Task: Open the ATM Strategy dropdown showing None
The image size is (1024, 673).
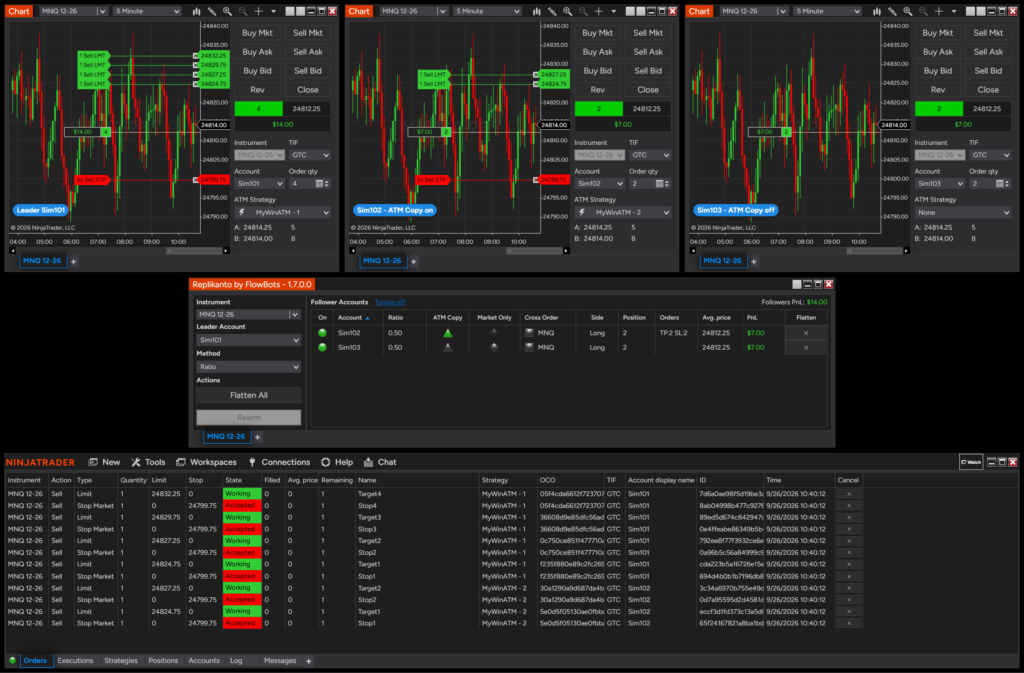Action: 963,213
